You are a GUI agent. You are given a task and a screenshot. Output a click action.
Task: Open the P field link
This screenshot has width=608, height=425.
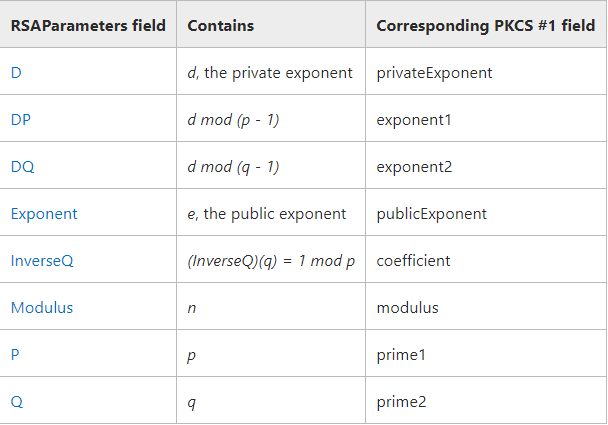pyautogui.click(x=15, y=355)
